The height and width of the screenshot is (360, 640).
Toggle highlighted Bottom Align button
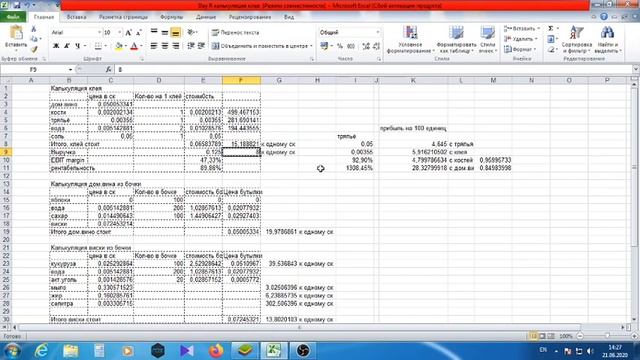click(x=176, y=32)
